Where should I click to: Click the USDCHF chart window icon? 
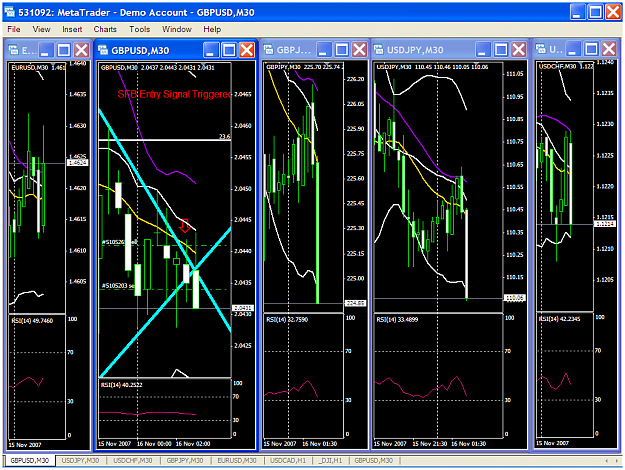point(540,49)
